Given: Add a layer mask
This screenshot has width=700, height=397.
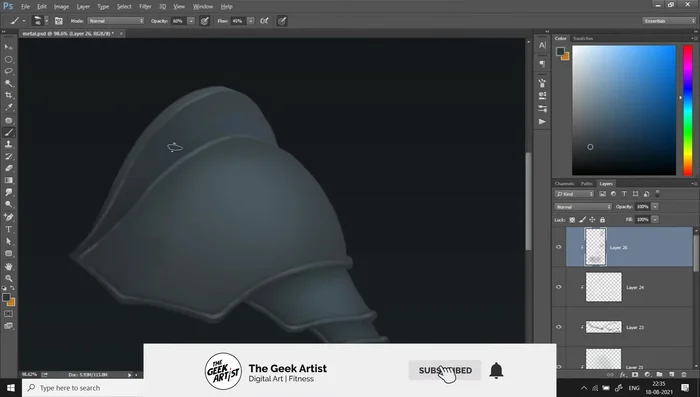Looking at the screenshot, I should [x=635, y=375].
